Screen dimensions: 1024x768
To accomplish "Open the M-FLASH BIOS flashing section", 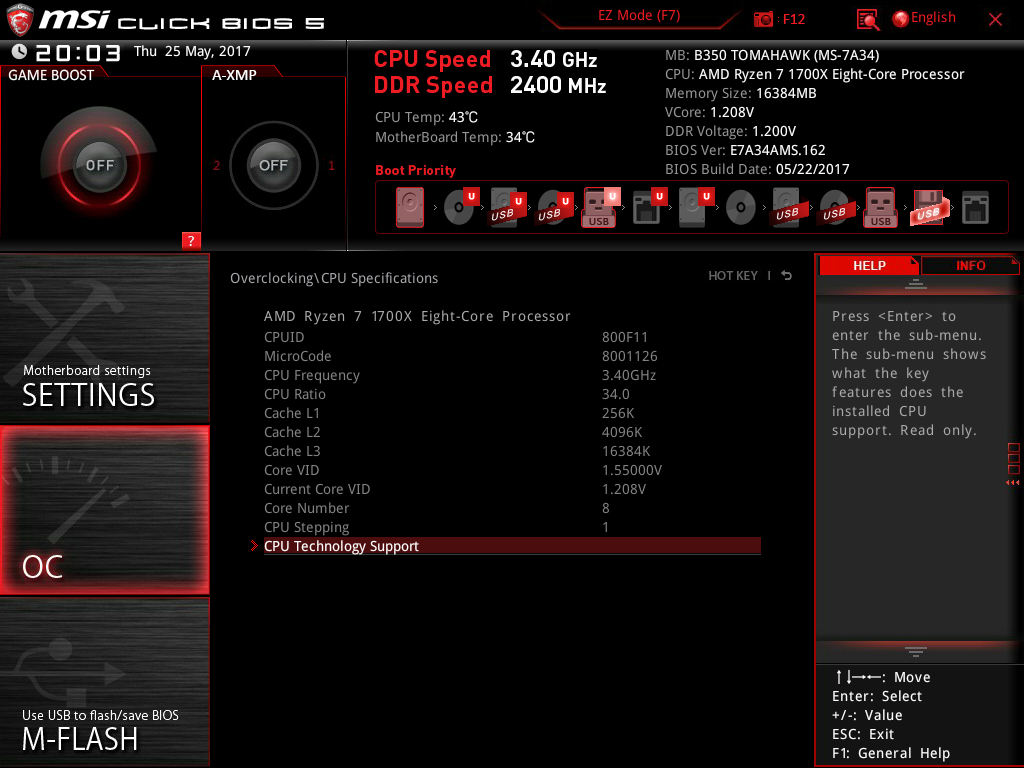I will point(104,682).
